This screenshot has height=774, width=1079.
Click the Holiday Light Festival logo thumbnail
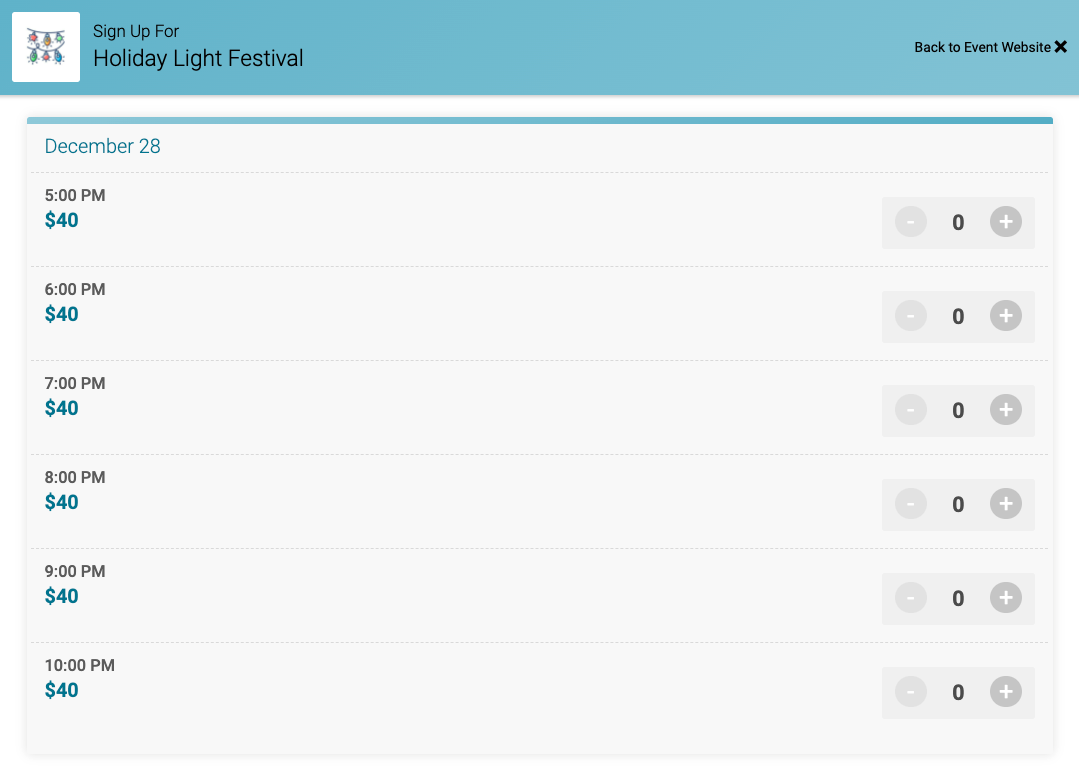coord(46,47)
